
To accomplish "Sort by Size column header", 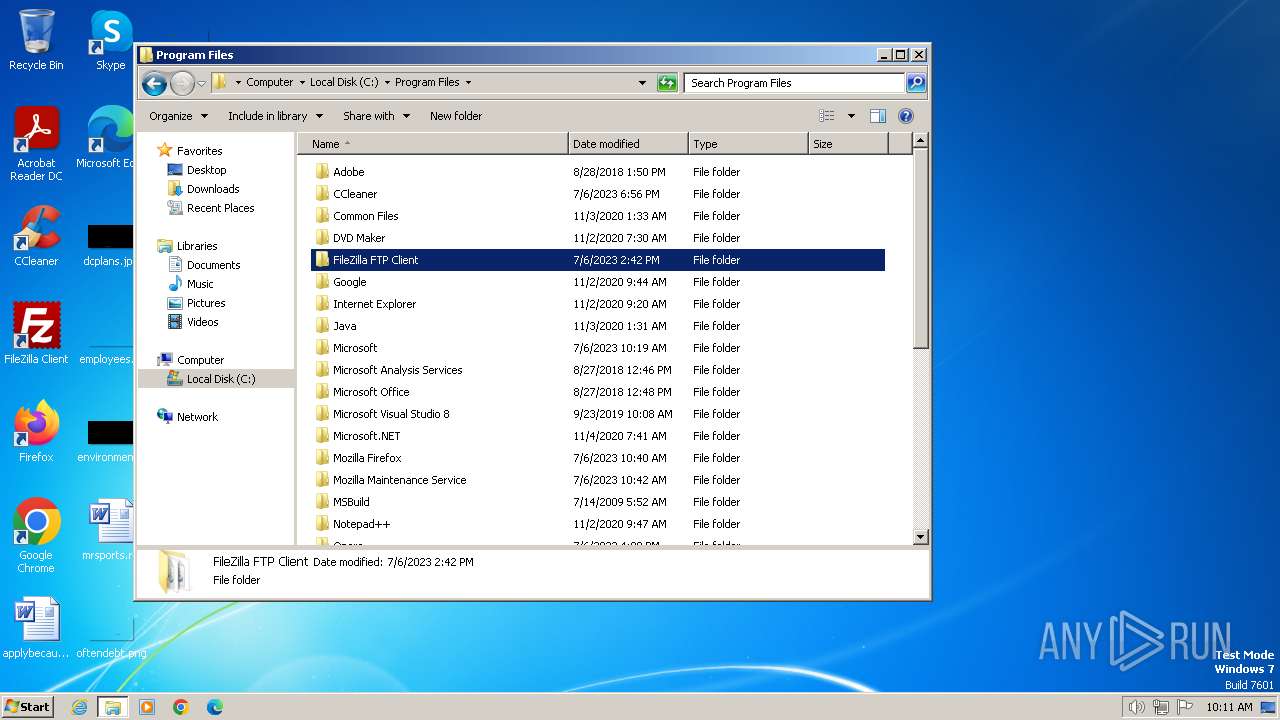I will pyautogui.click(x=848, y=144).
